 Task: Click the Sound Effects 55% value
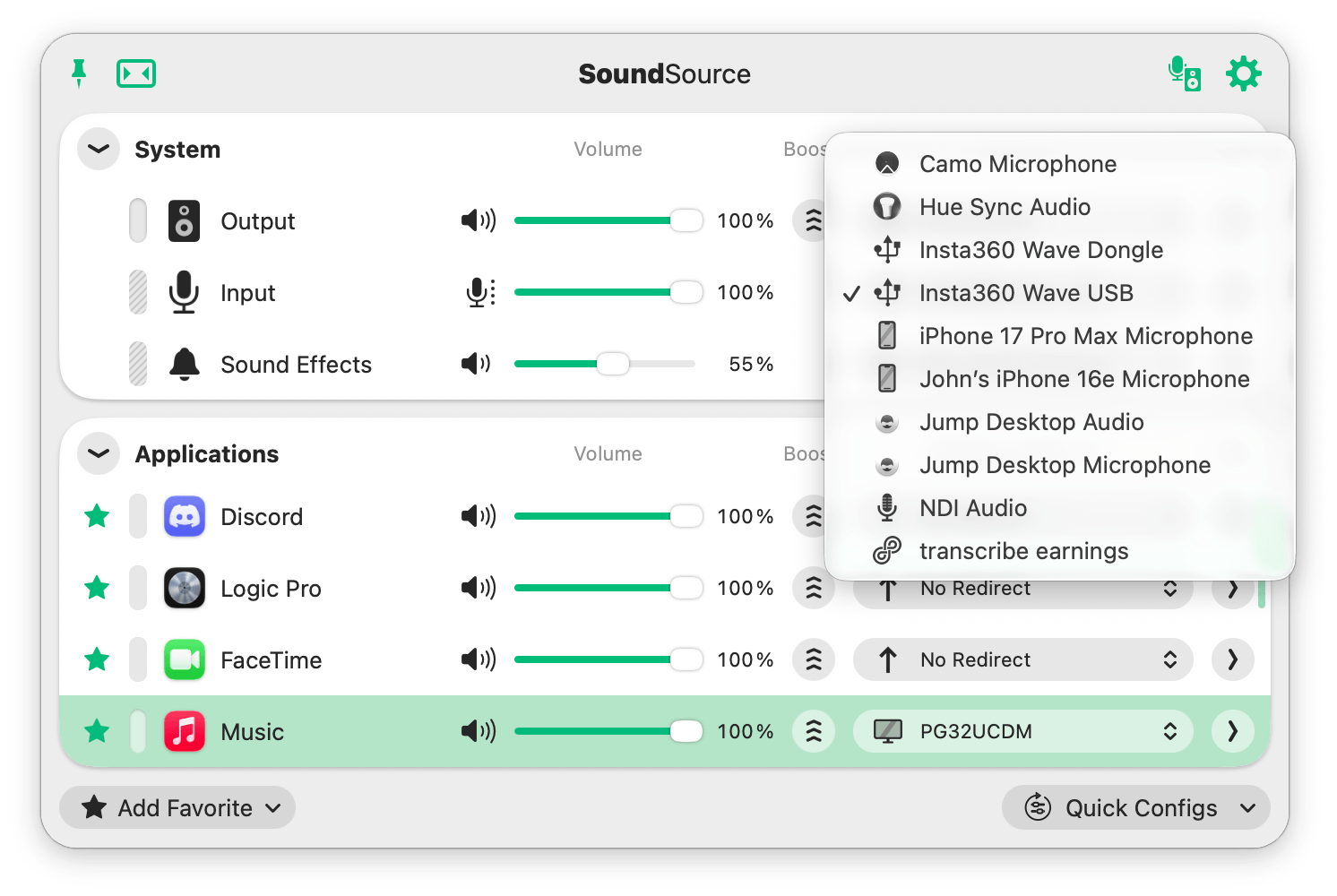(x=751, y=364)
